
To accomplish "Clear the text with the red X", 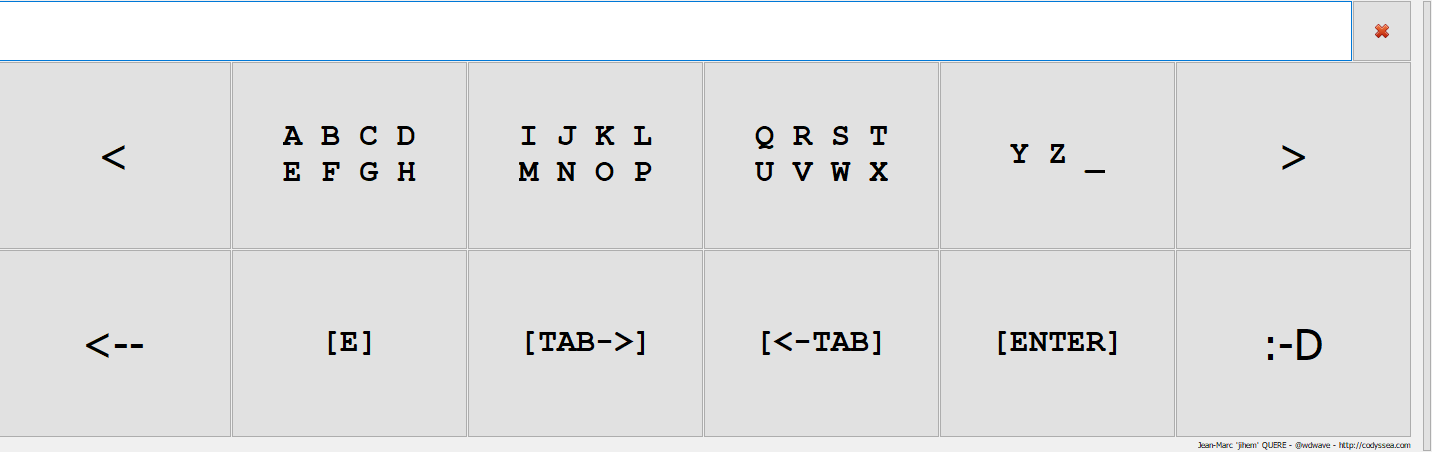I will click(x=1381, y=31).
